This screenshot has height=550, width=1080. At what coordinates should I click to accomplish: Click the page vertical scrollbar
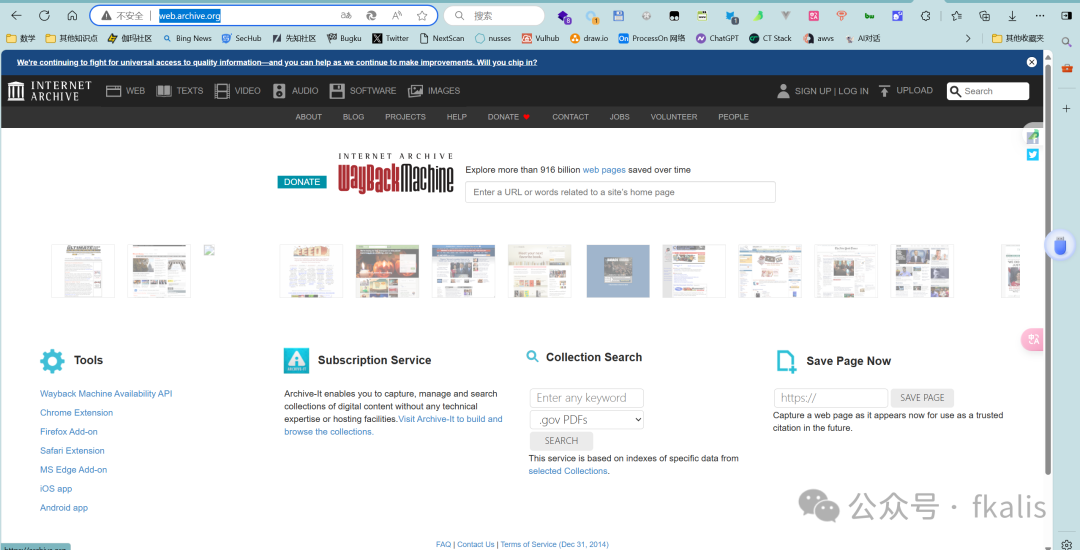click(1048, 268)
